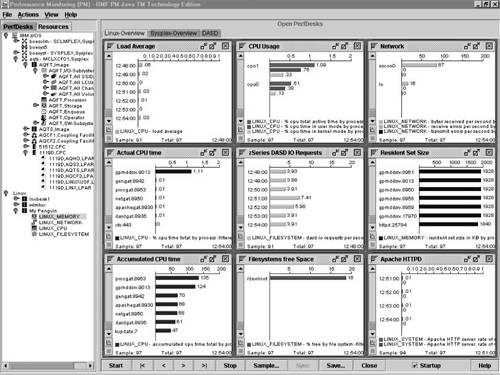Click the larger resize icon in Actual CPU time header
This screenshot has width=500, height=375.
(212, 152)
